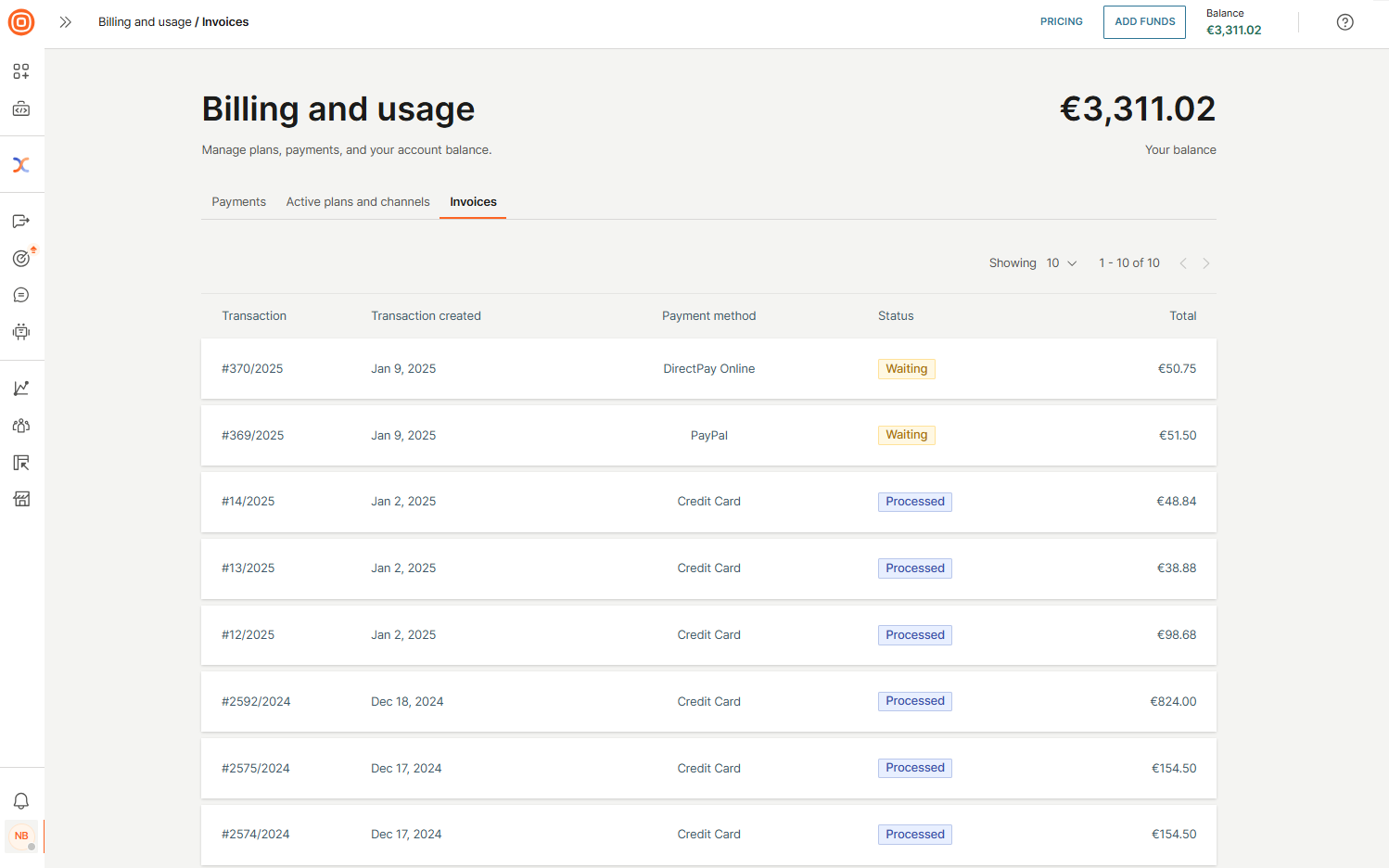Viewport: 1389px width, 868px height.
Task: Click the €824.00 total amount
Action: 1173,702
